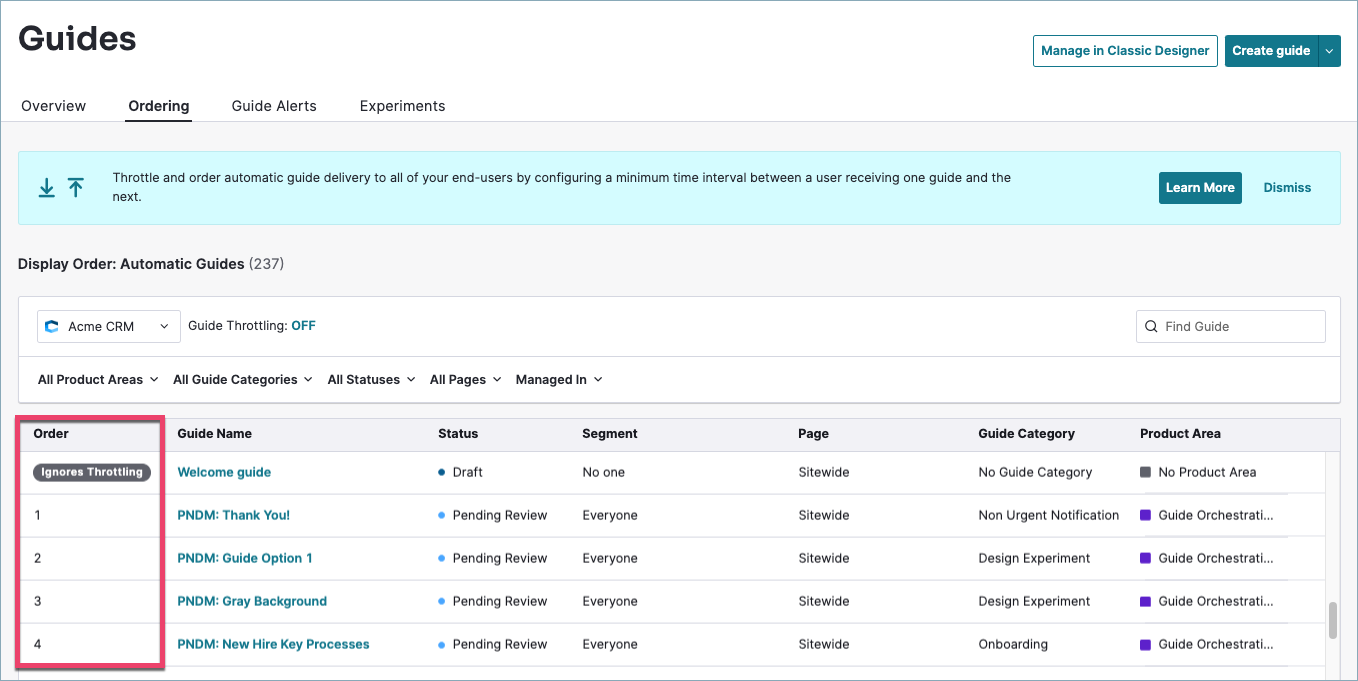This screenshot has width=1358, height=681.
Task: Open the Welcome guide link
Action: pyautogui.click(x=224, y=472)
